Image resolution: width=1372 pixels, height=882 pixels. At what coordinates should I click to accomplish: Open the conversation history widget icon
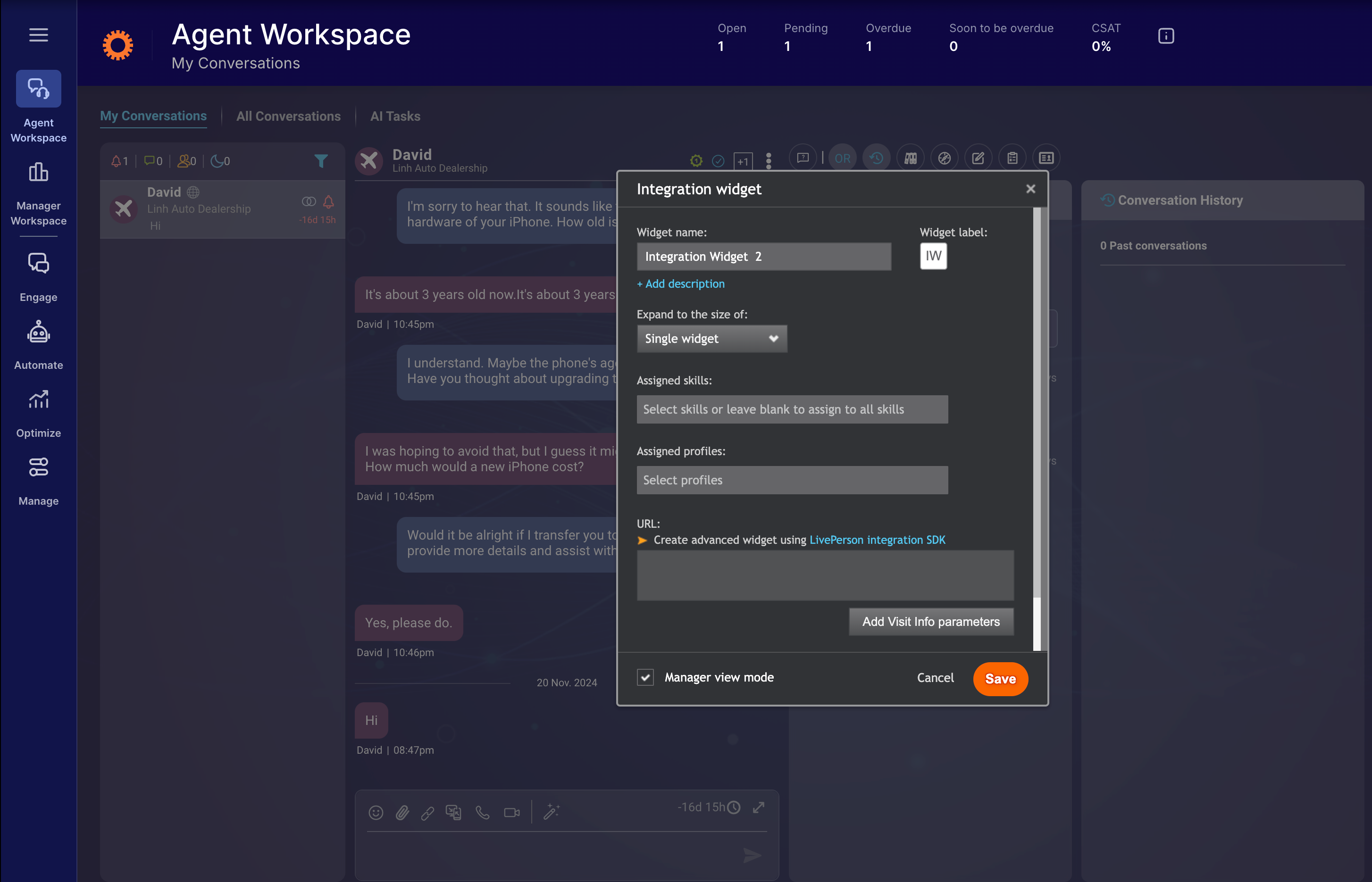pyautogui.click(x=877, y=158)
